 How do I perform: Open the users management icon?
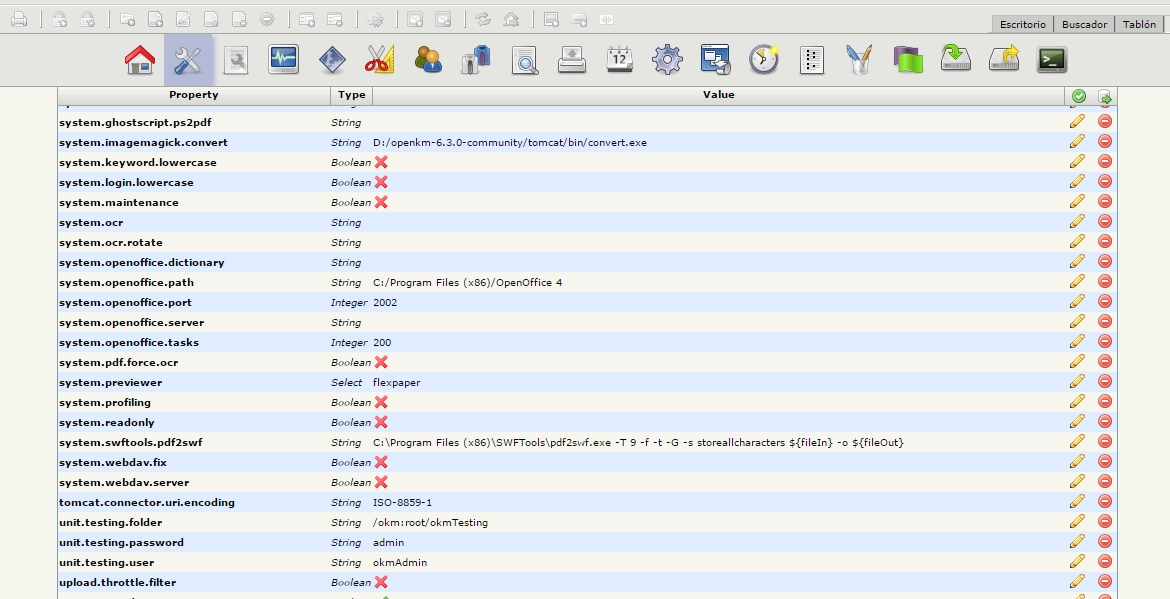[428, 60]
